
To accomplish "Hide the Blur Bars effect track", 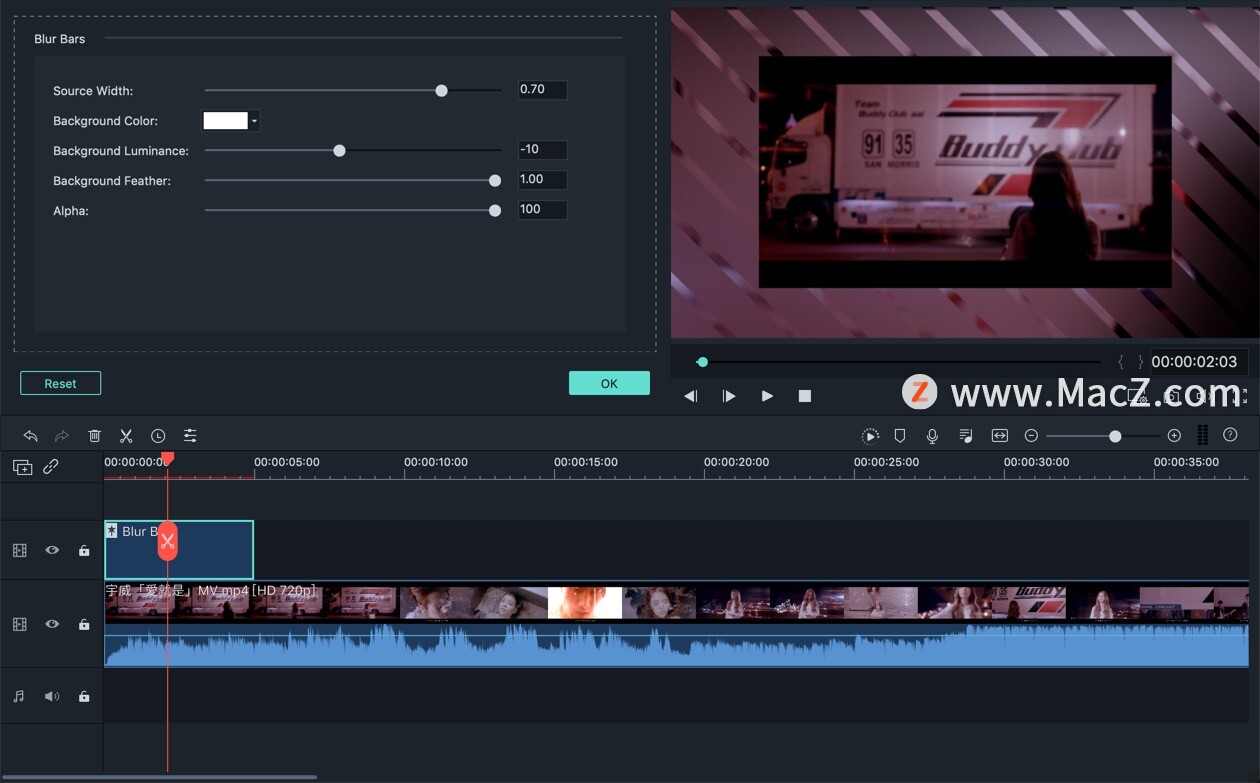I will point(52,550).
